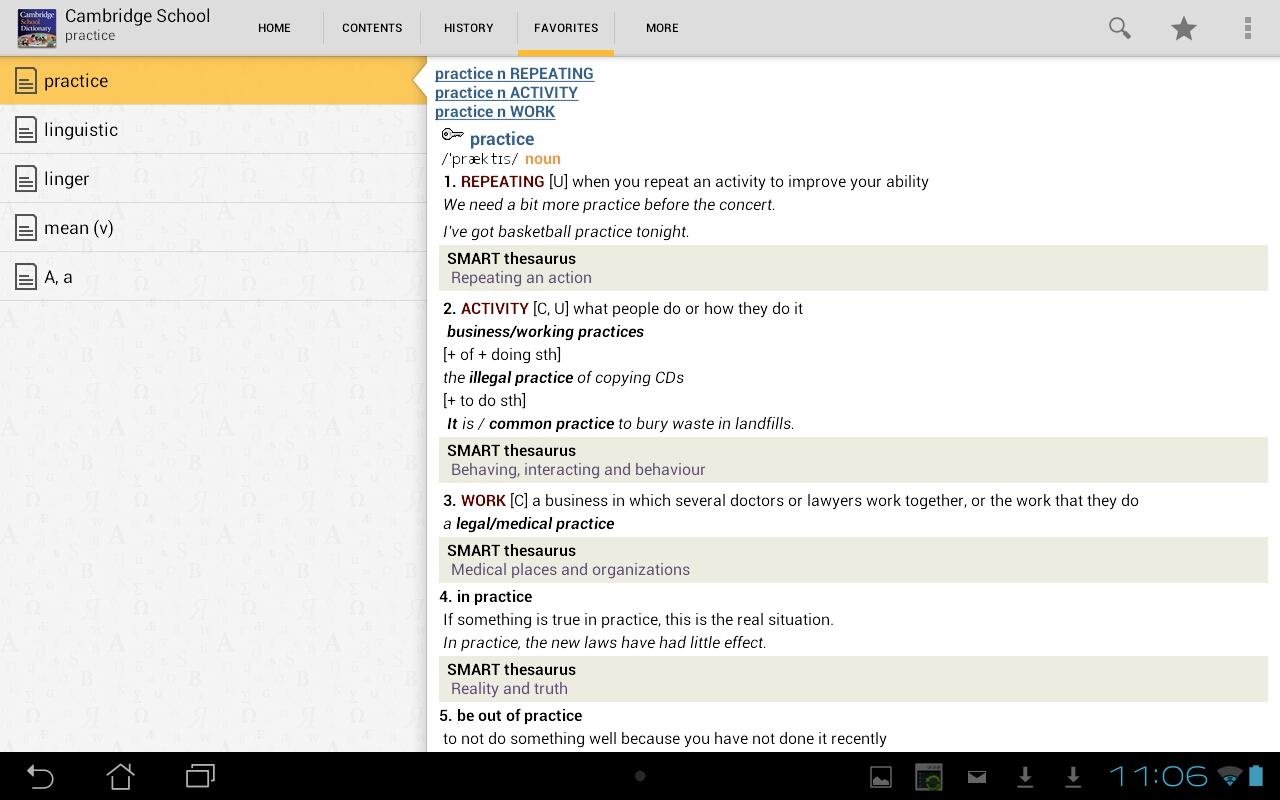Viewport: 1280px width, 800px height.
Task: Tap the second download notification icon
Action: [x=1073, y=777]
